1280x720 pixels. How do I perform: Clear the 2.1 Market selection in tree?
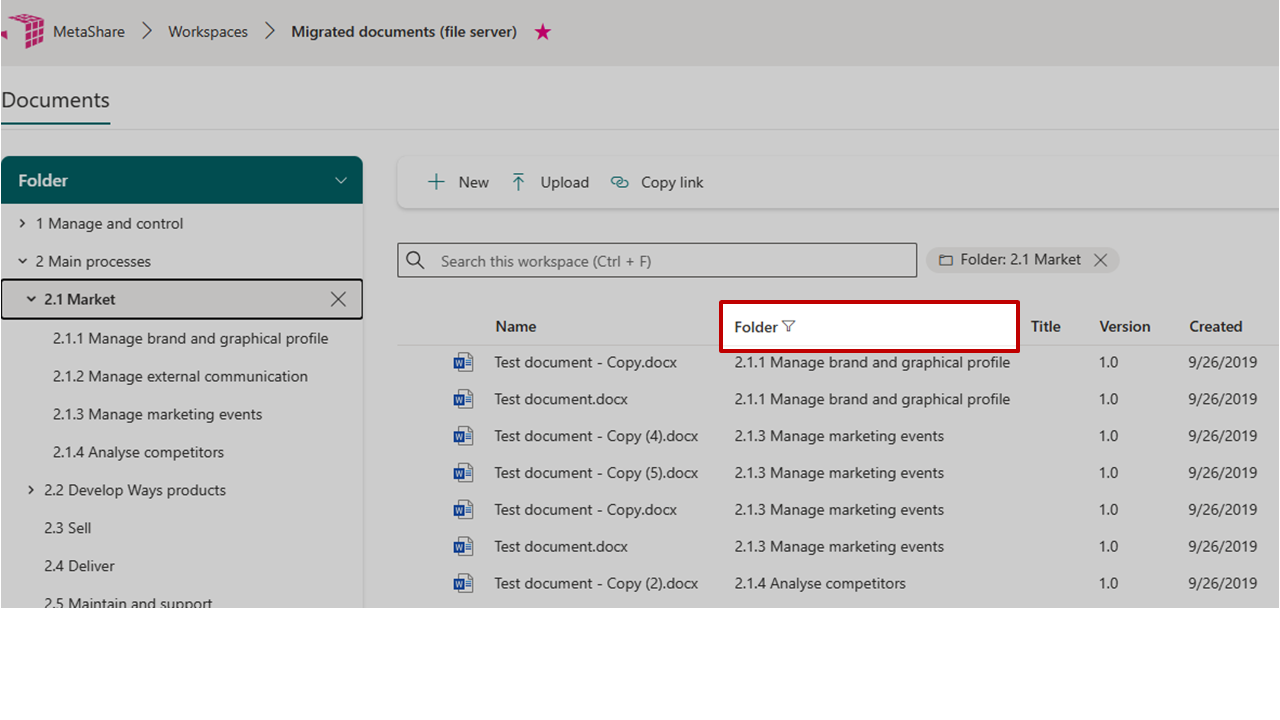[x=338, y=299]
